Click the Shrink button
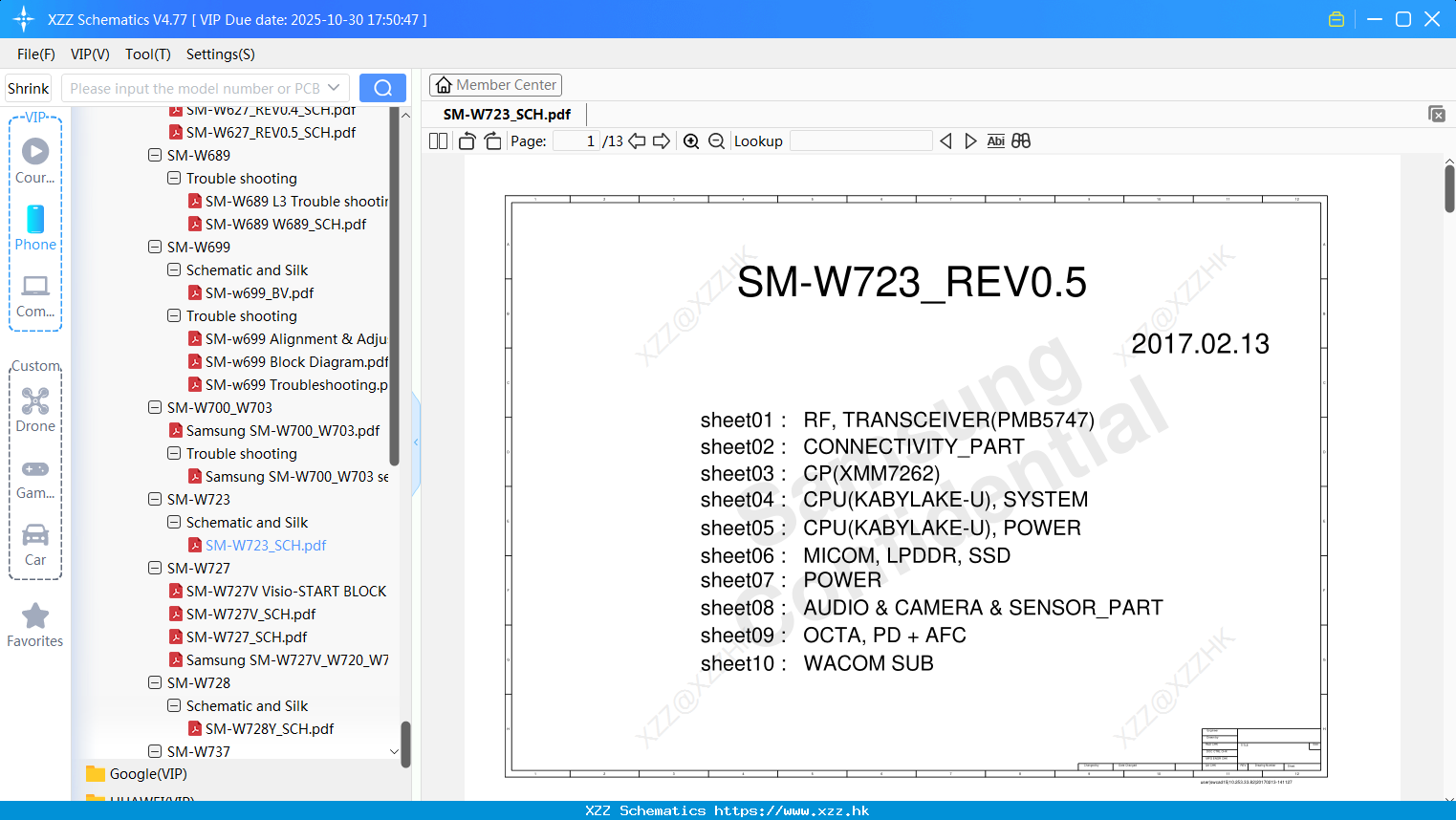 (29, 88)
